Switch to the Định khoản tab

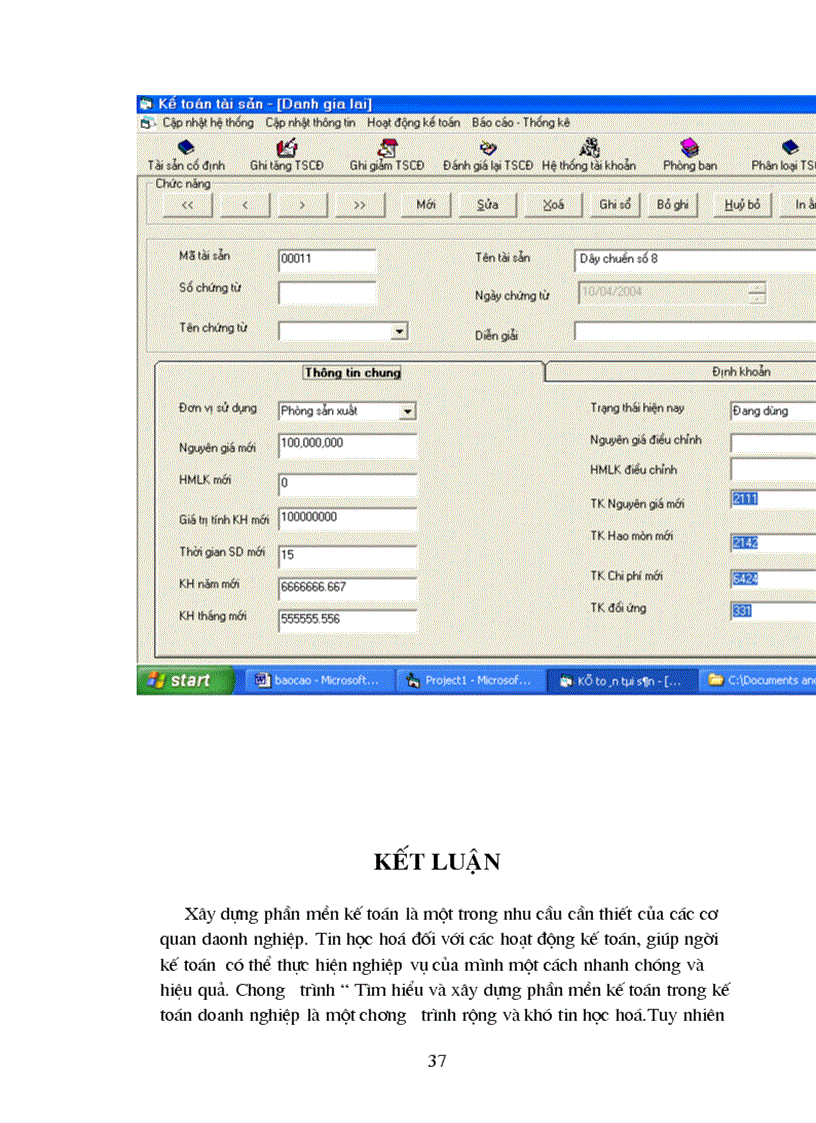pos(741,372)
